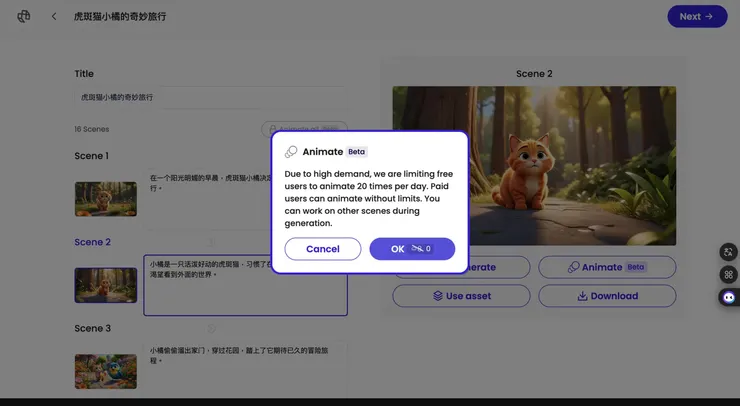Viewport: 740px width, 406px height.
Task: Click the Next button
Action: click(697, 17)
